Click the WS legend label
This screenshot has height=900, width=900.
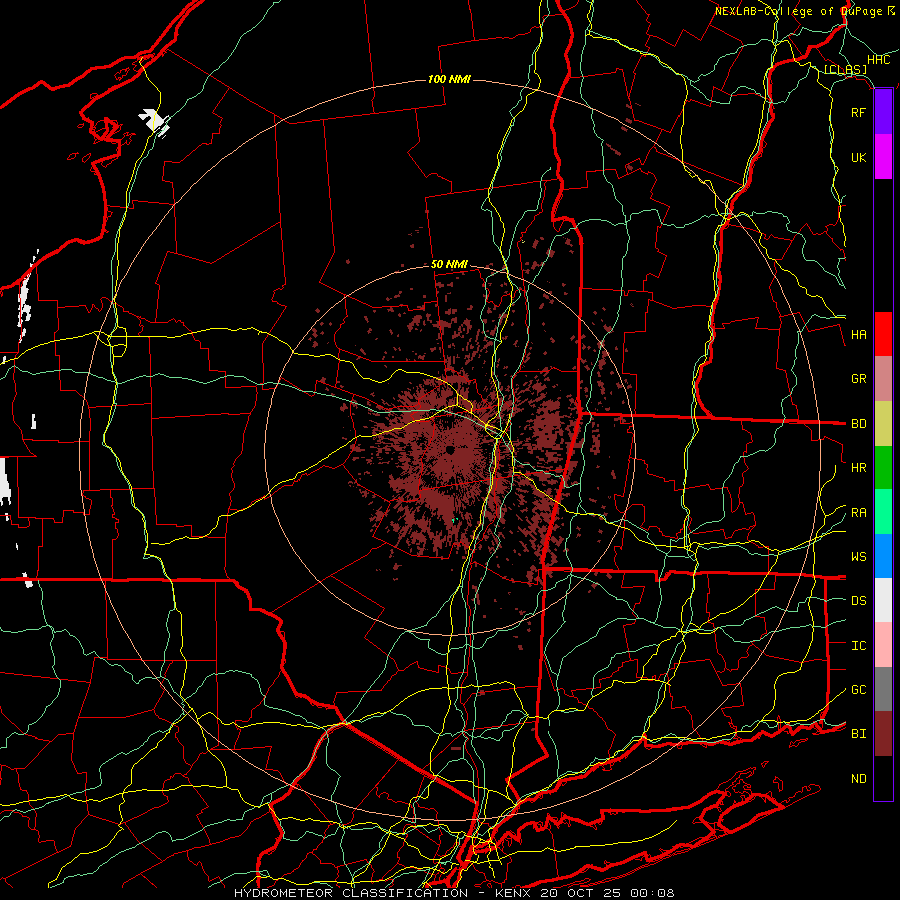[858, 557]
